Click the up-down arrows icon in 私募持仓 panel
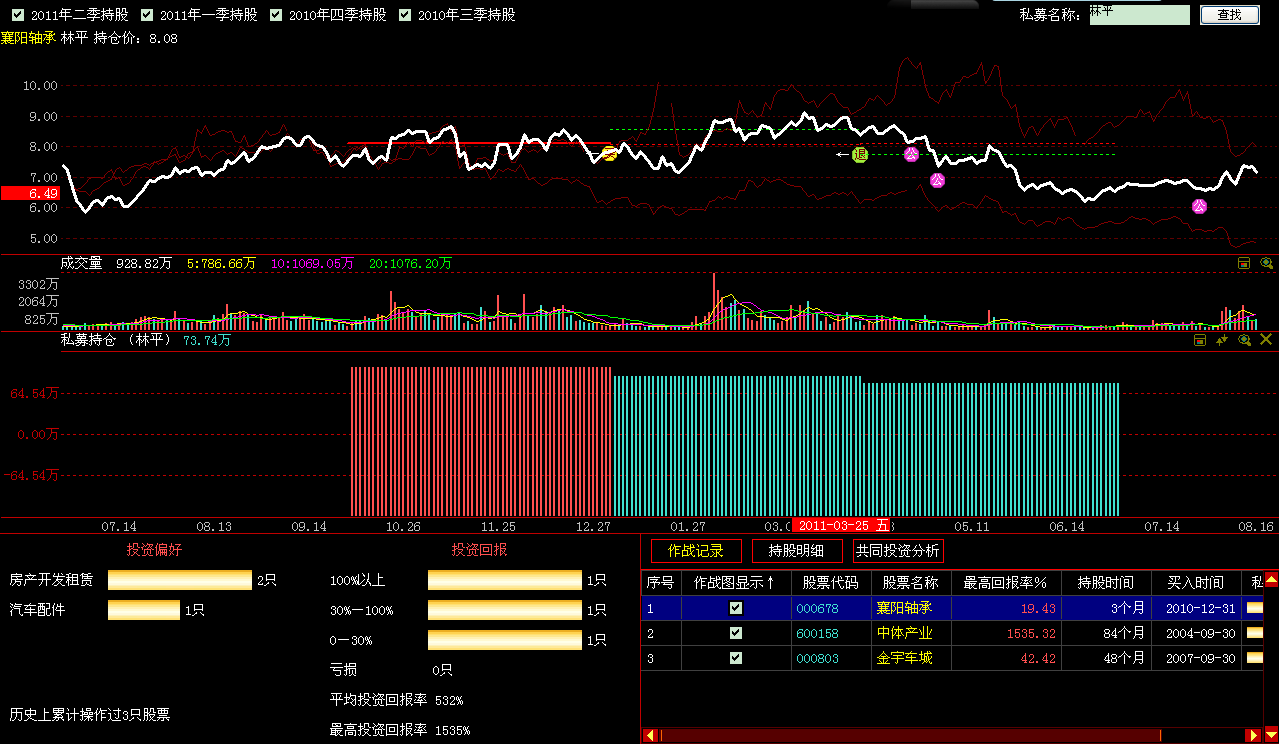1279x744 pixels. (1222, 340)
